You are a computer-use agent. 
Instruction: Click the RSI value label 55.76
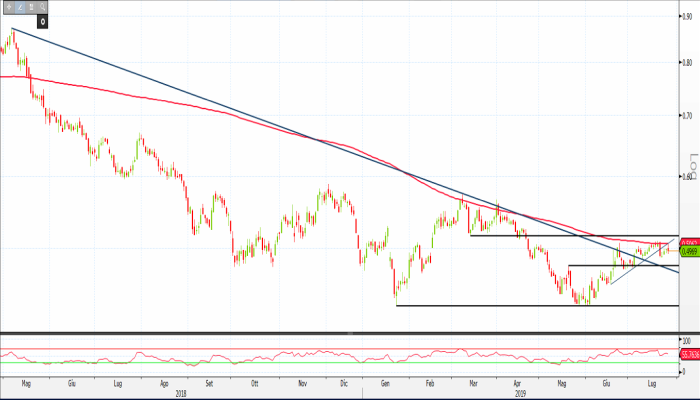click(689, 354)
